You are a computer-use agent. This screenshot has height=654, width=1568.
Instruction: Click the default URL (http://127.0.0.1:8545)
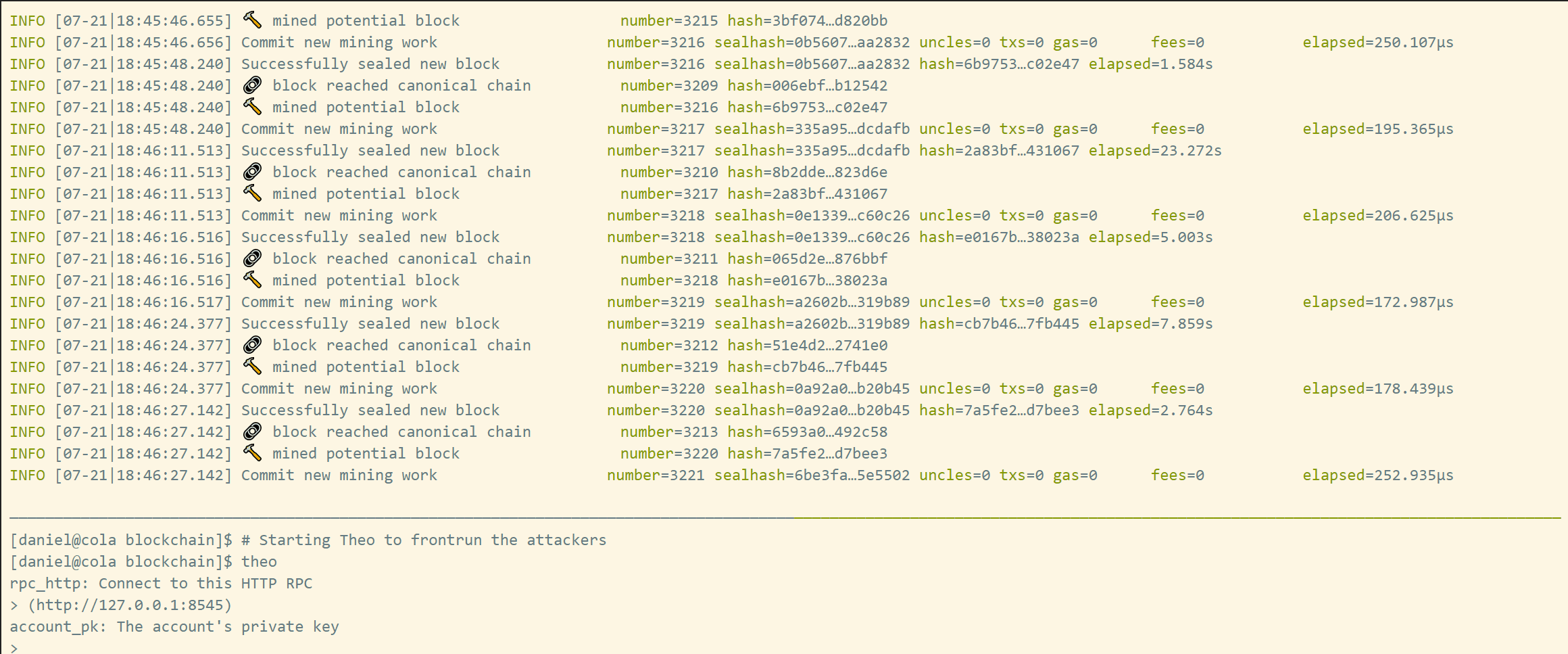pyautogui.click(x=130, y=605)
